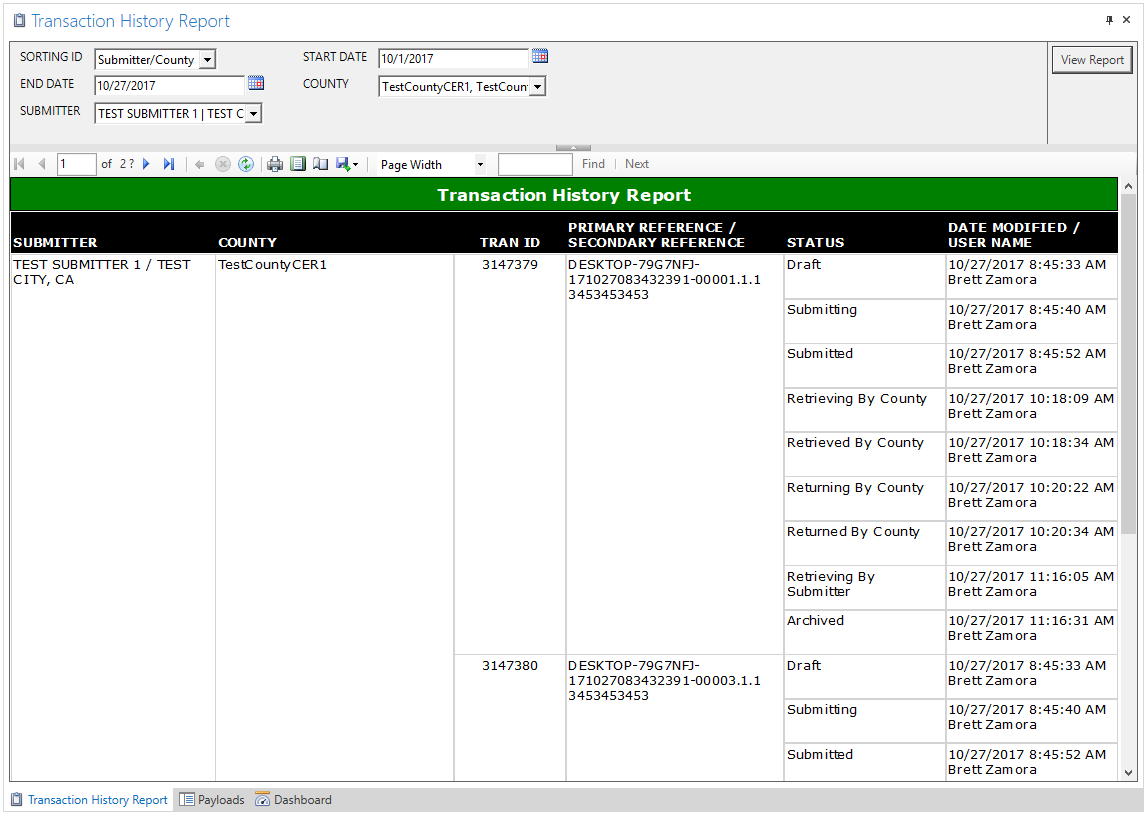Viewport: 1144px width, 815px height.
Task: Click the find text input box
Action: 535,164
